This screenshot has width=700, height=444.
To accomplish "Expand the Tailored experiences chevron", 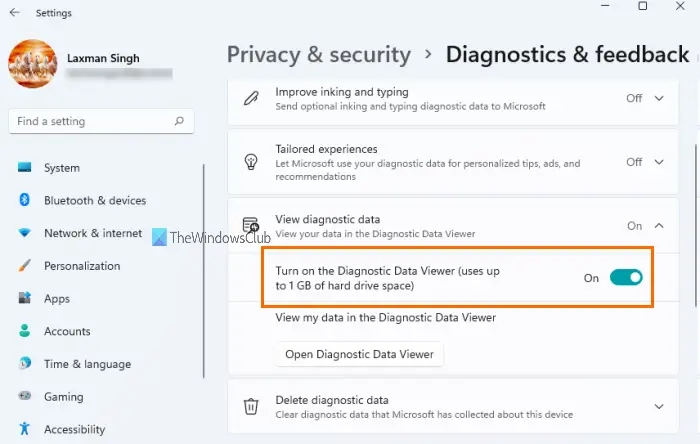I will (659, 162).
